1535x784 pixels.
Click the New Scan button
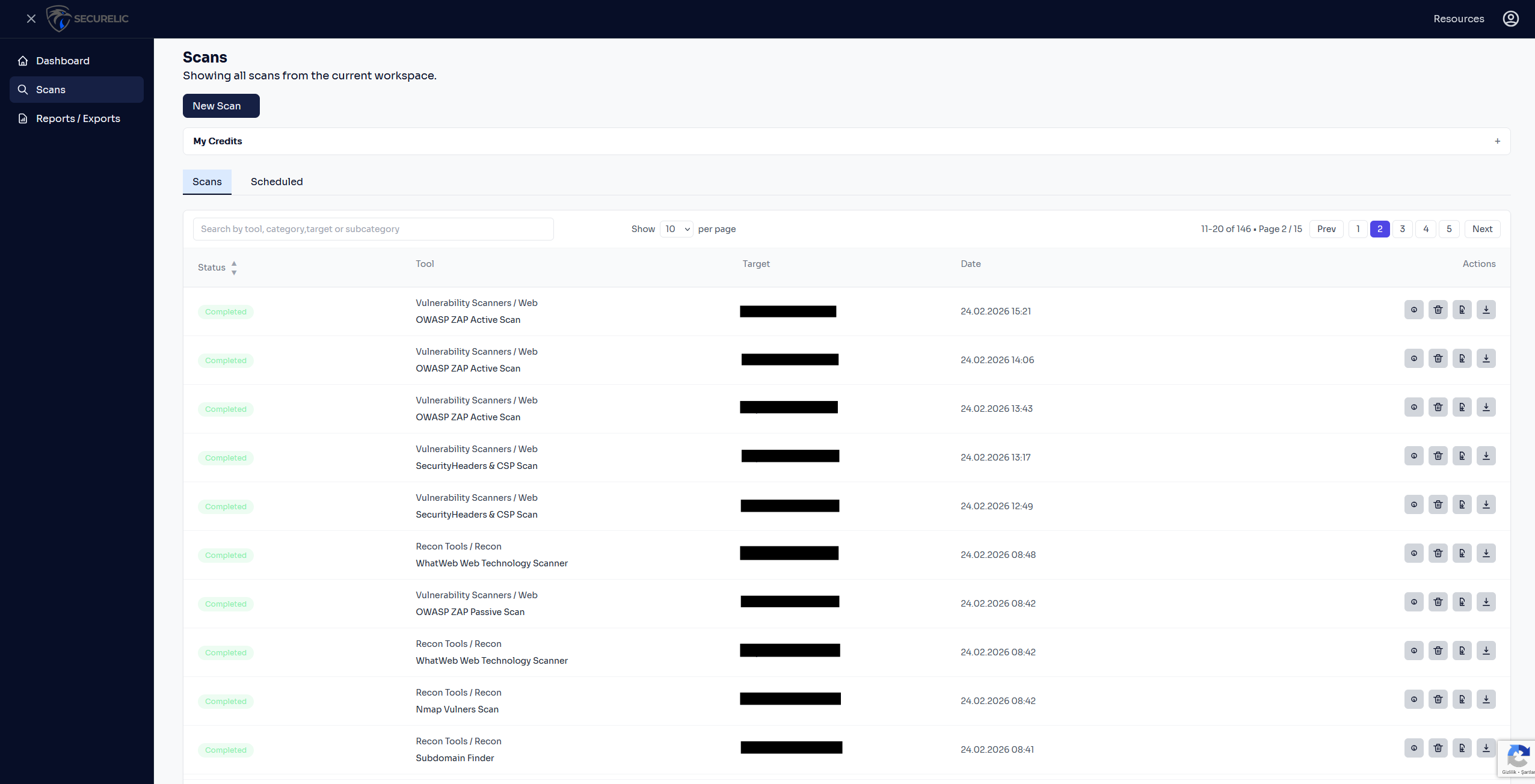221,106
